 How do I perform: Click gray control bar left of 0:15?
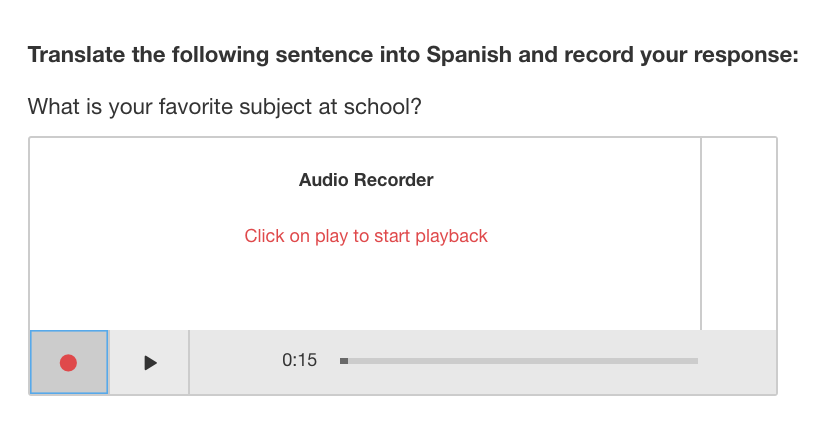(x=235, y=362)
